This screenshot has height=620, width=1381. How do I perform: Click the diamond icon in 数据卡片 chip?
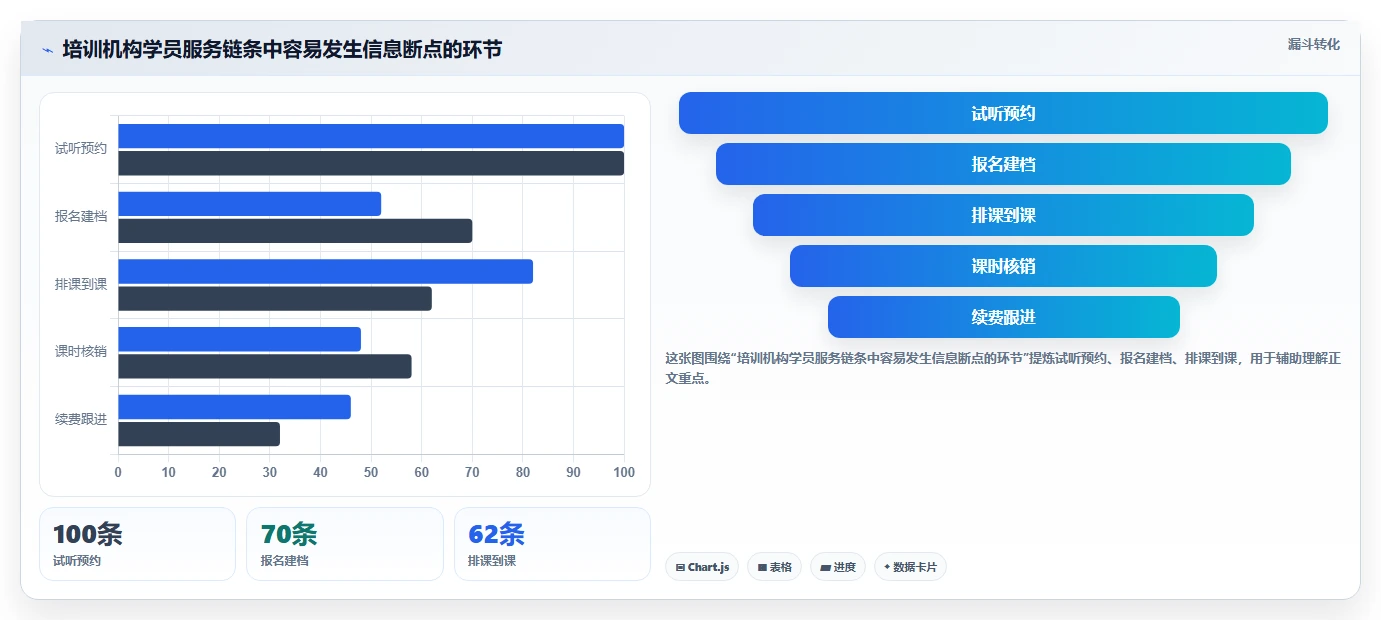click(x=887, y=567)
